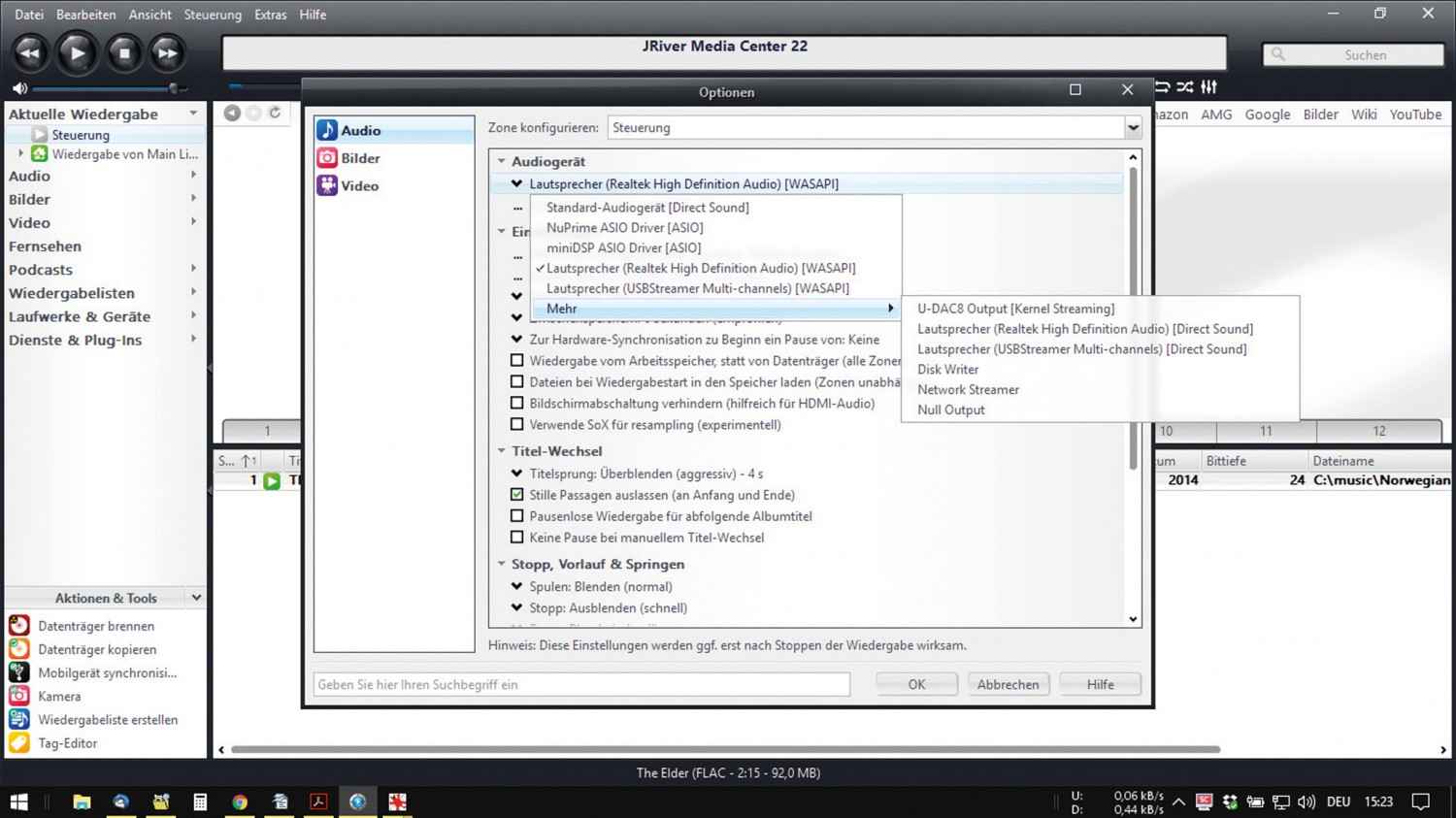This screenshot has height=818, width=1456.
Task: Check Bildschirmabschaltung verhindern option
Action: (x=516, y=403)
